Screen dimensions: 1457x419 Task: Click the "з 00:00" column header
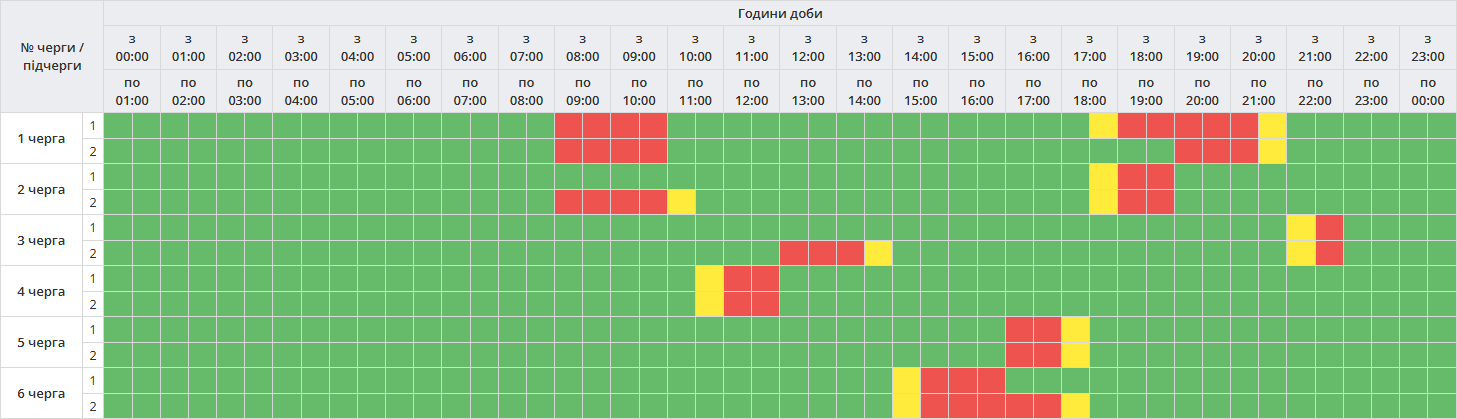click(132, 47)
